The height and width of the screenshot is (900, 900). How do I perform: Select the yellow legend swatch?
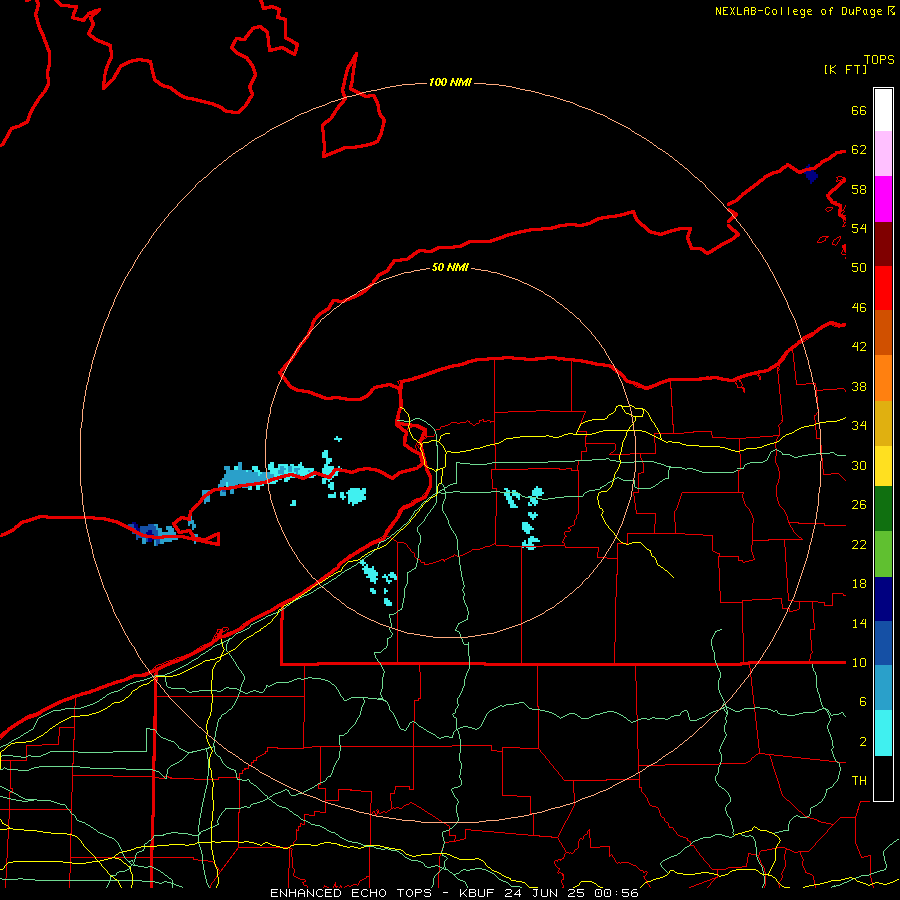tap(883, 466)
